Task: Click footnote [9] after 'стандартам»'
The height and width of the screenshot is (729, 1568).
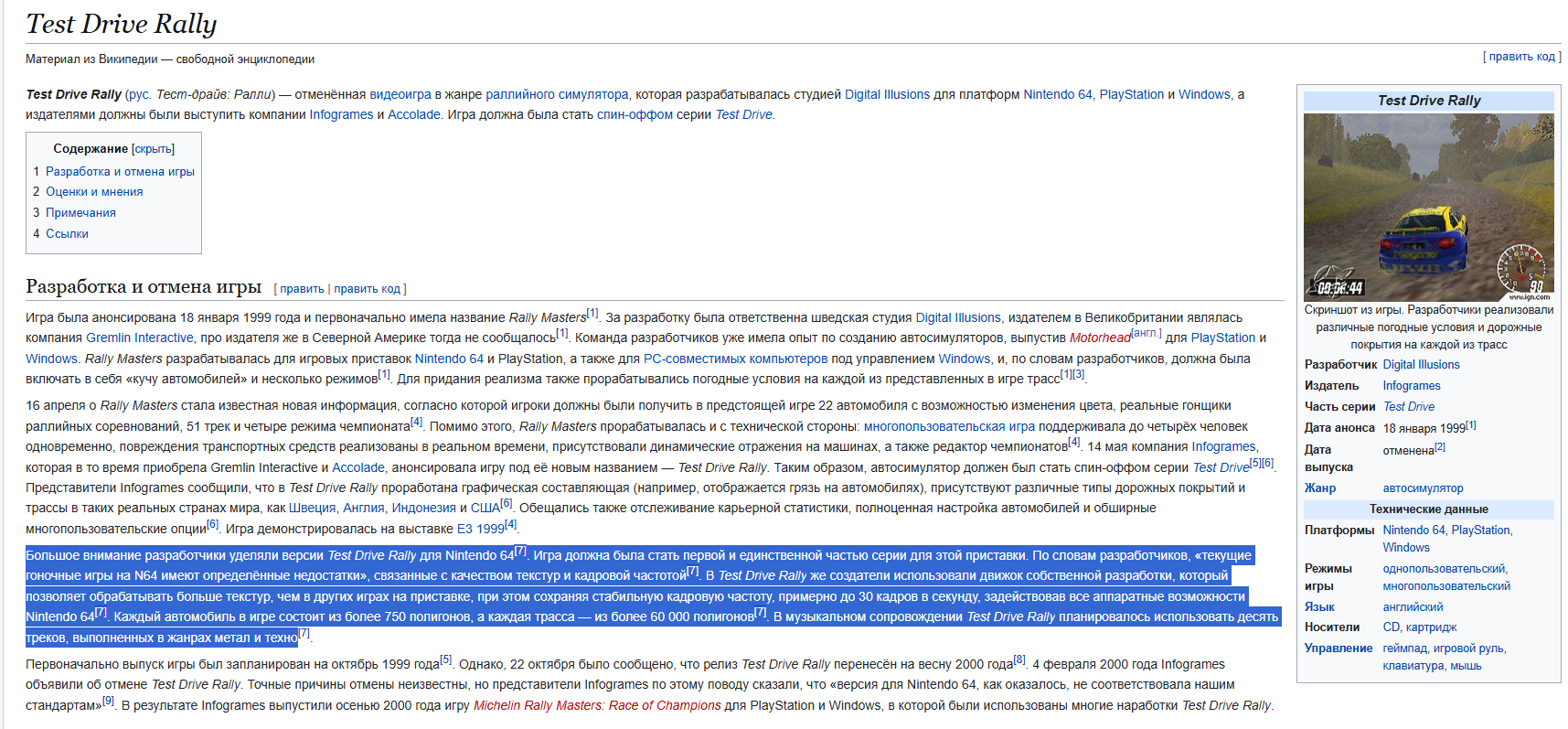Action: point(108,701)
